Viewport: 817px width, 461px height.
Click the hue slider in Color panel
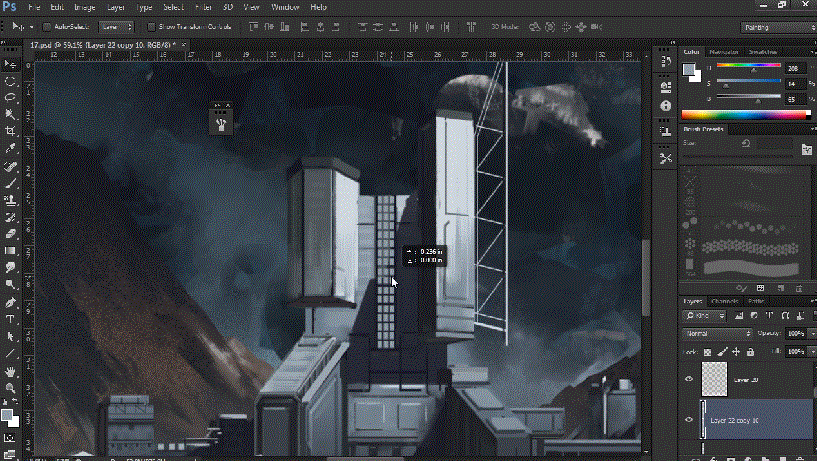coord(748,65)
